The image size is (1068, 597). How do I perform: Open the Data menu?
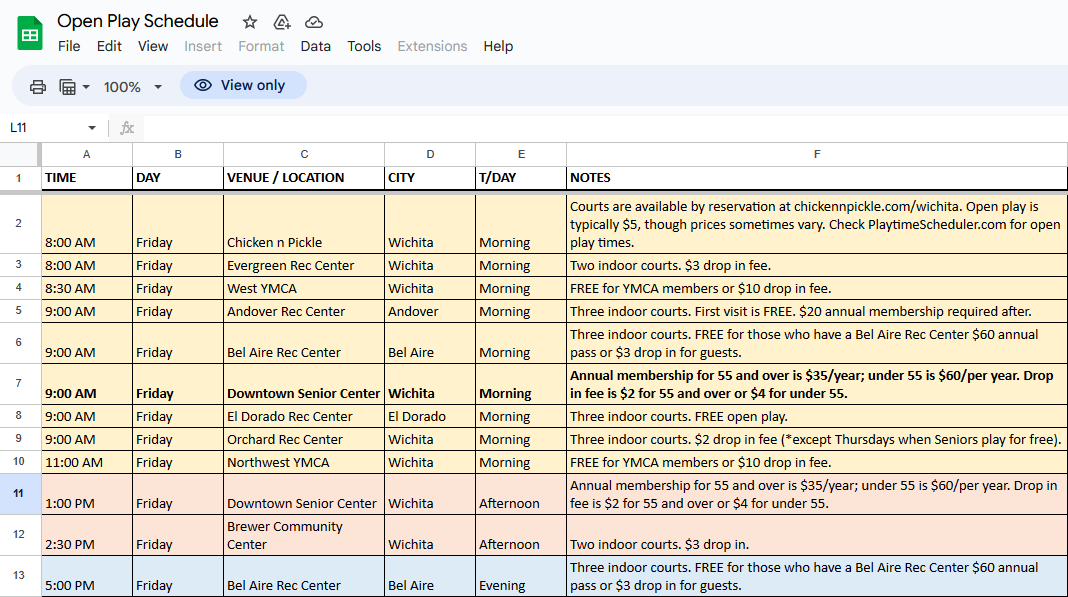[x=315, y=46]
